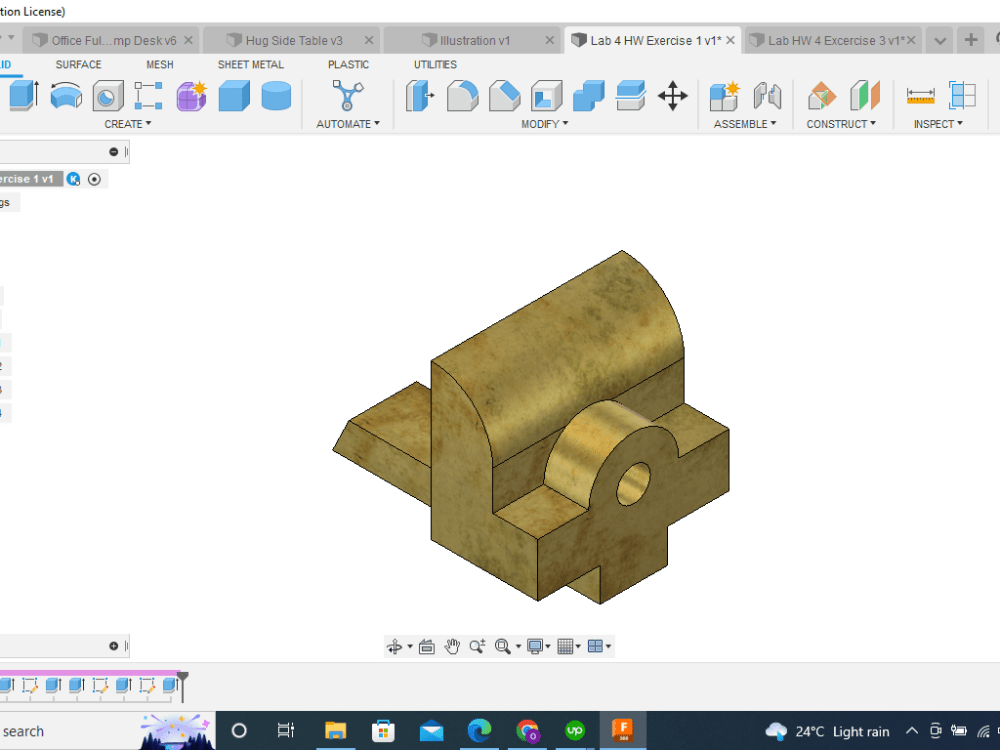Show the document tabs overflow list chevron
This screenshot has width=1000, height=750.
point(939,41)
